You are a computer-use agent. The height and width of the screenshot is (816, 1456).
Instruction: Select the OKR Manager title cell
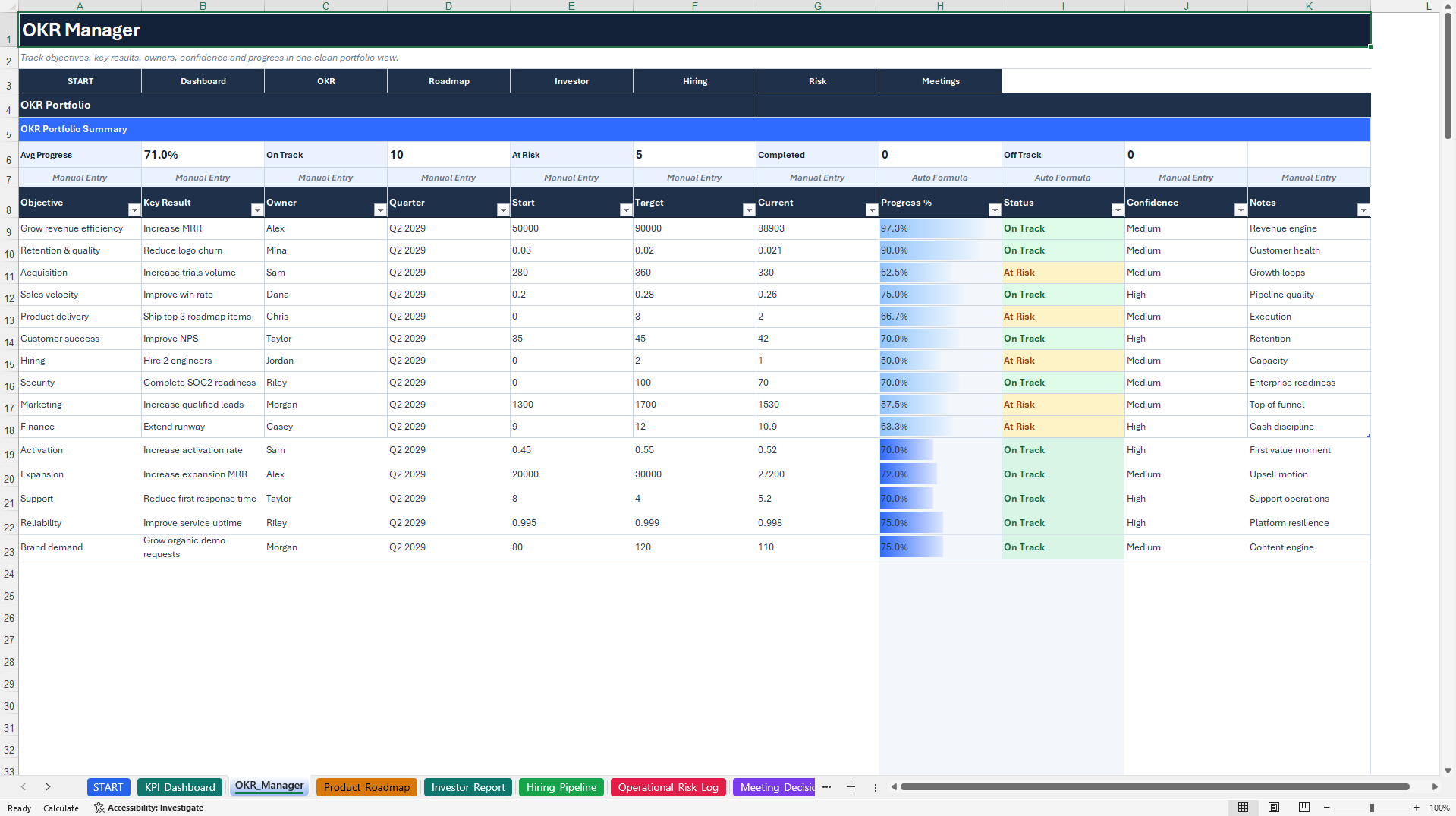(694, 30)
